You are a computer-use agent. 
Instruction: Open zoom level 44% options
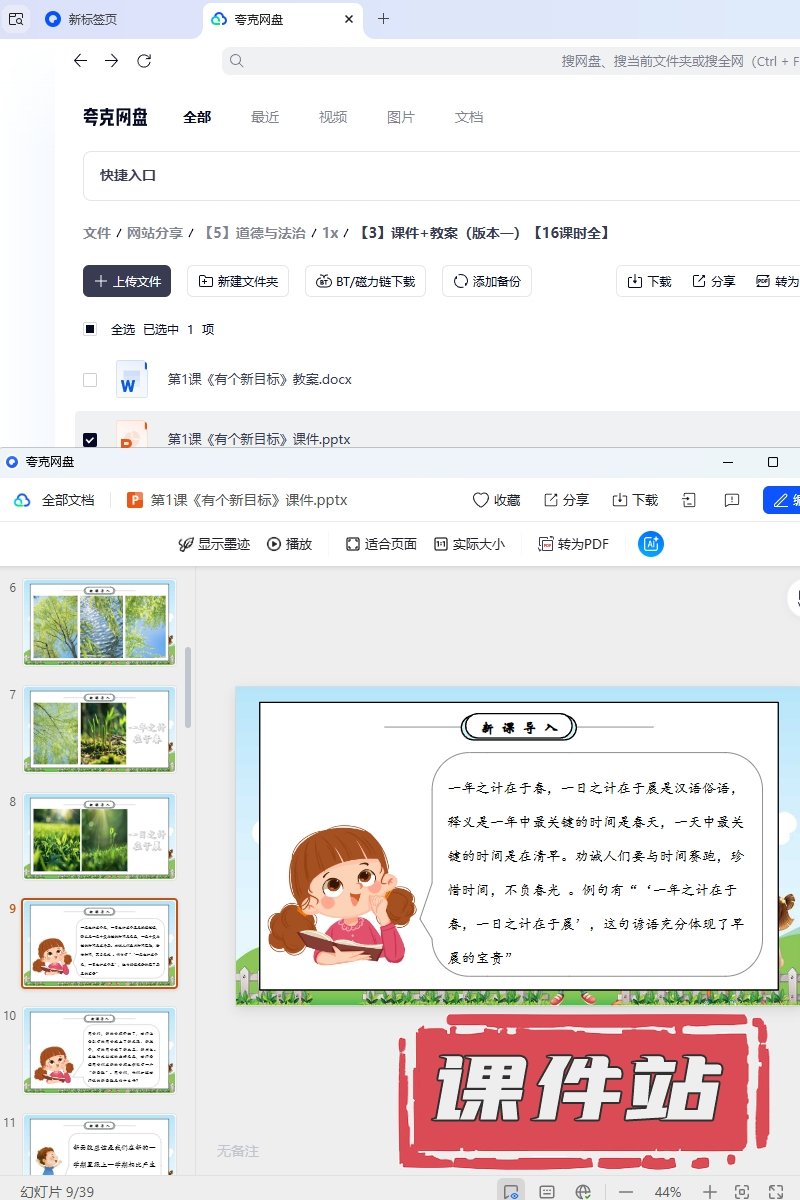coord(667,1191)
